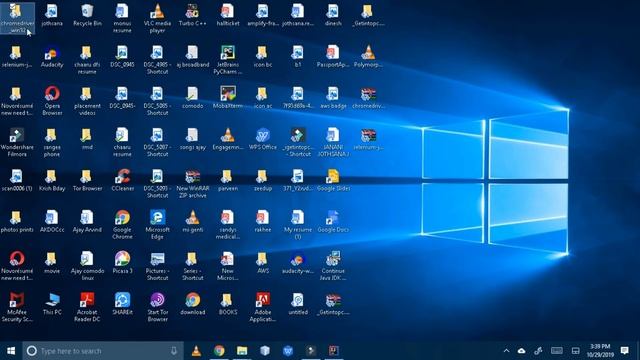Select the Recycle Bin desktop icon
The image size is (640, 360).
pyautogui.click(x=87, y=16)
